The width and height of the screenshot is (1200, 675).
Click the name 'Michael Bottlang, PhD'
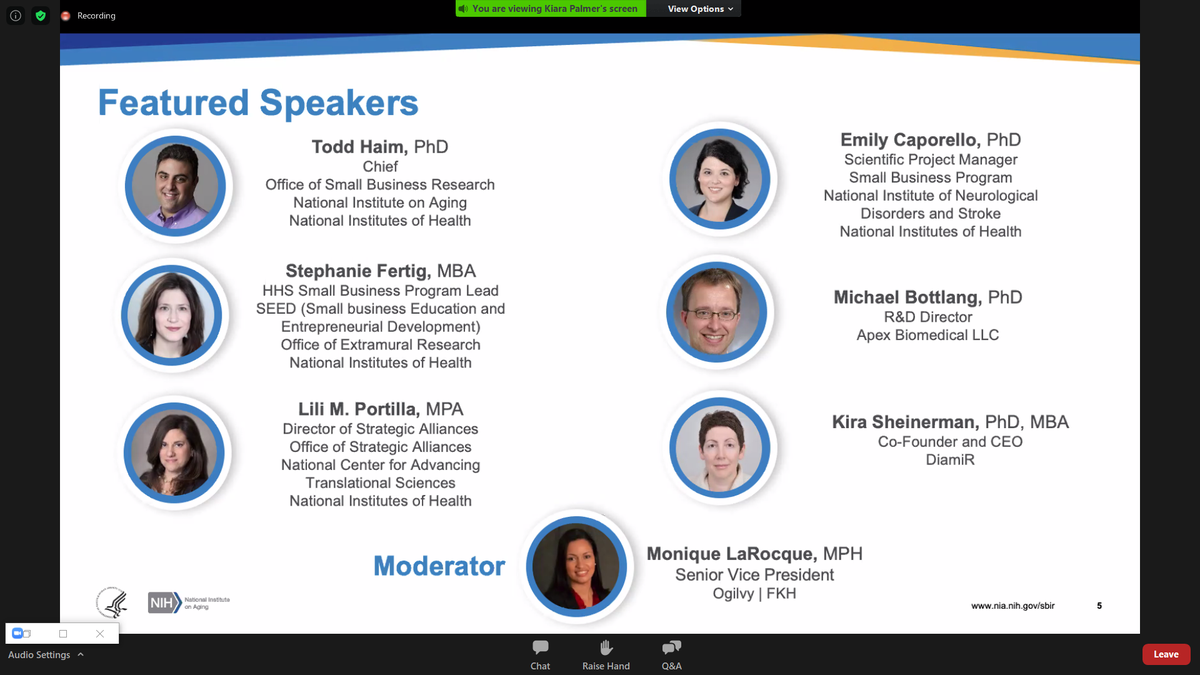pos(928,297)
